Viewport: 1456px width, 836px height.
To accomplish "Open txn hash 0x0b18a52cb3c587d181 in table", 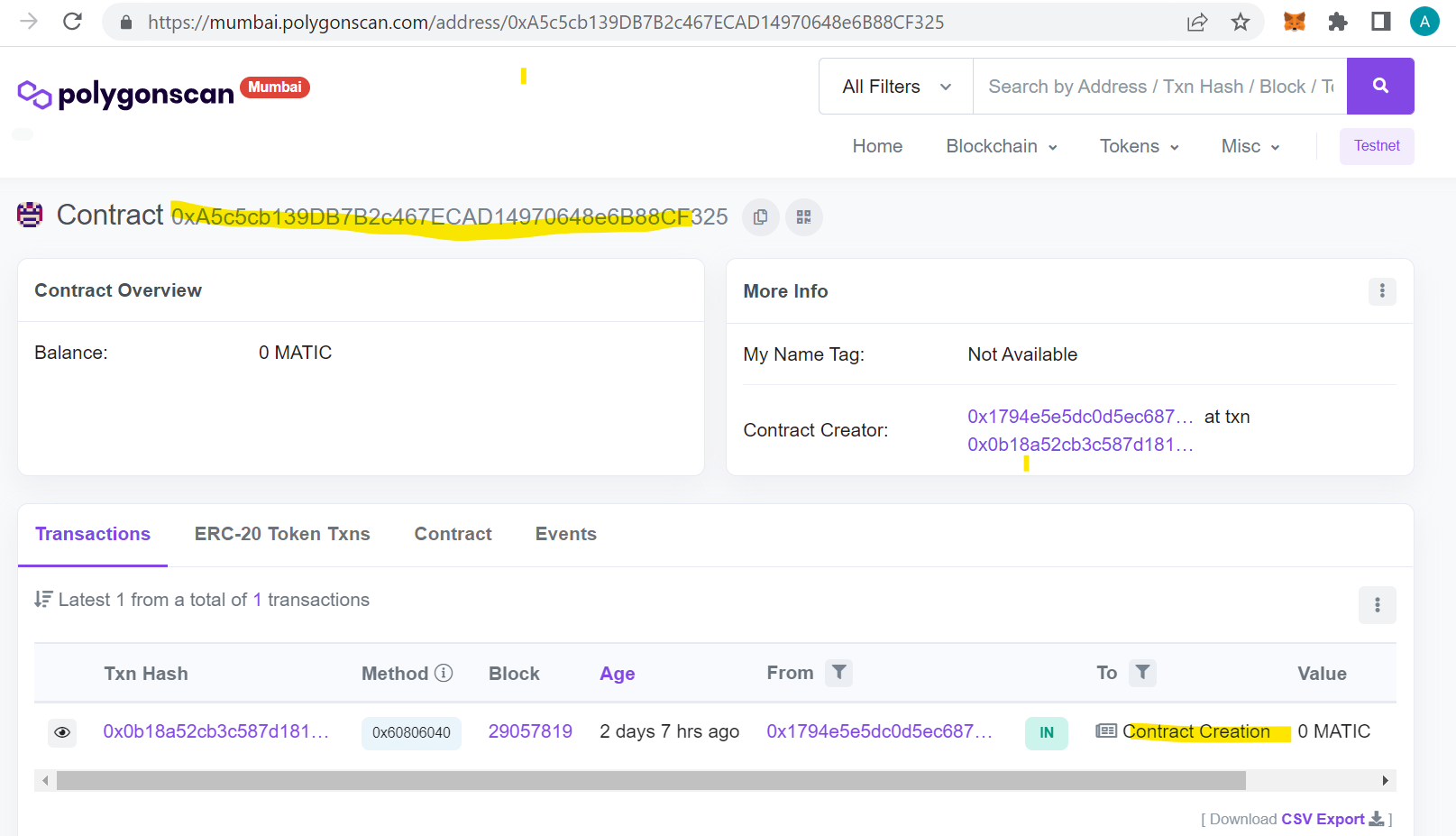I will 215,731.
